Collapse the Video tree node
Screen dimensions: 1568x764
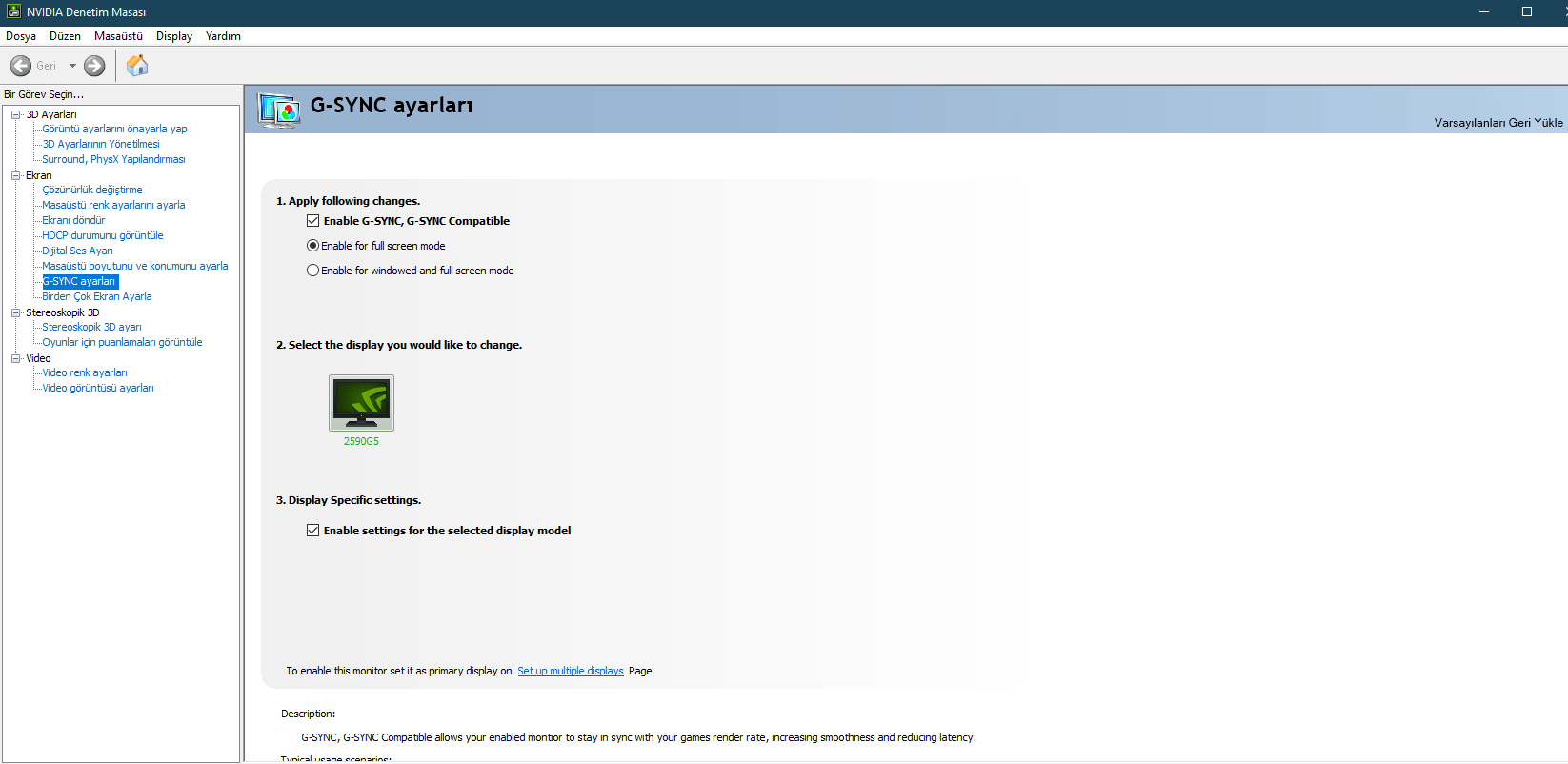point(15,358)
